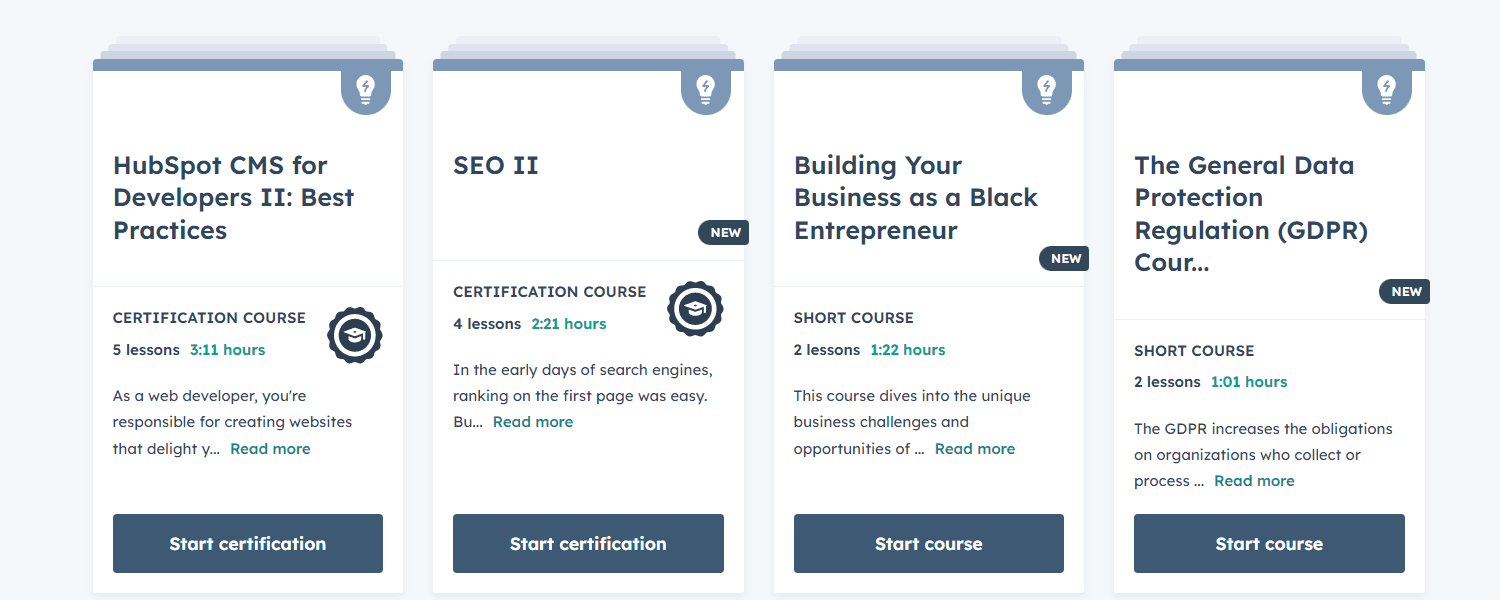
Task: Click lightbulb icon on SEO II card
Action: [x=706, y=90]
